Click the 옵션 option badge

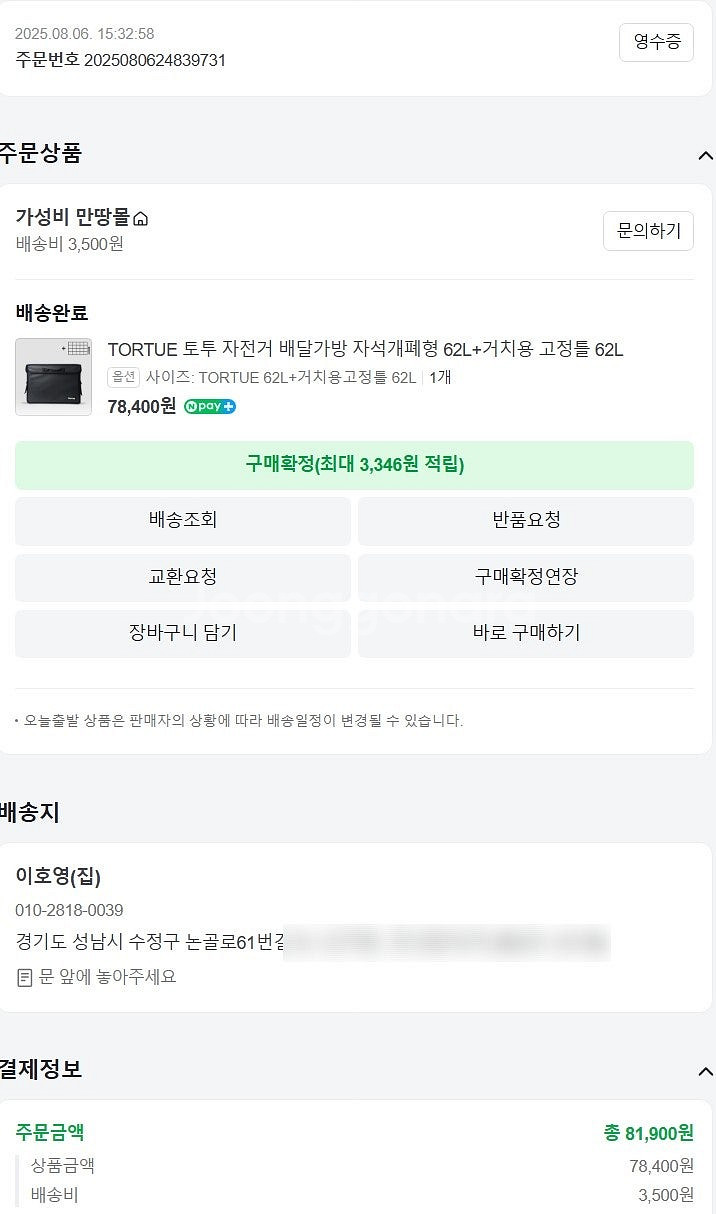click(x=123, y=377)
